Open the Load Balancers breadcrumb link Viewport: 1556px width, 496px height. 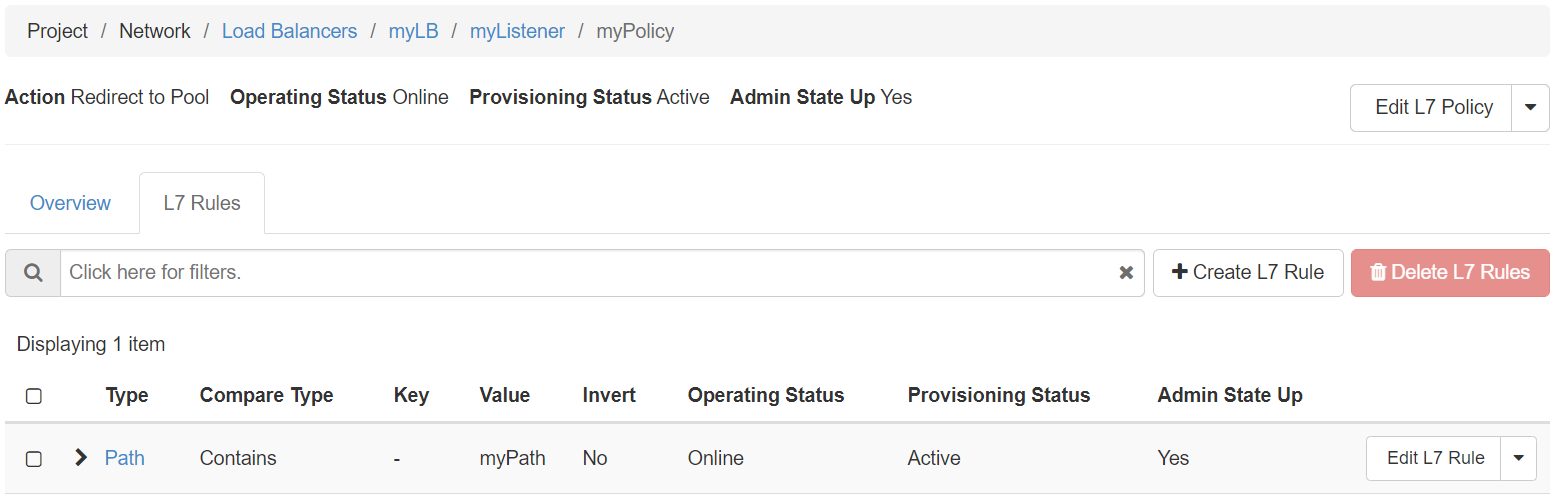point(289,31)
